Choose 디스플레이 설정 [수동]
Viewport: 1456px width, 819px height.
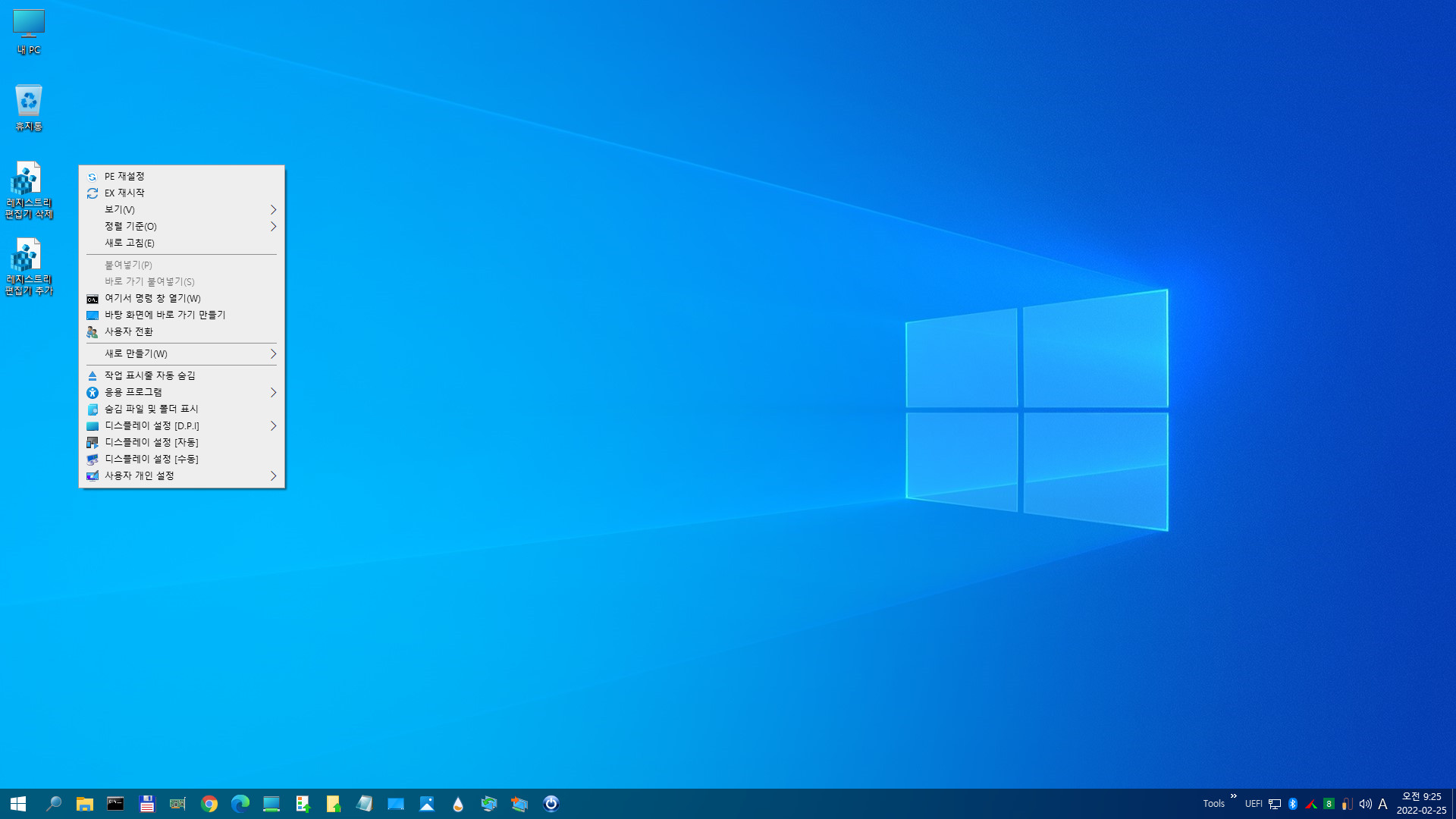pyautogui.click(x=182, y=459)
